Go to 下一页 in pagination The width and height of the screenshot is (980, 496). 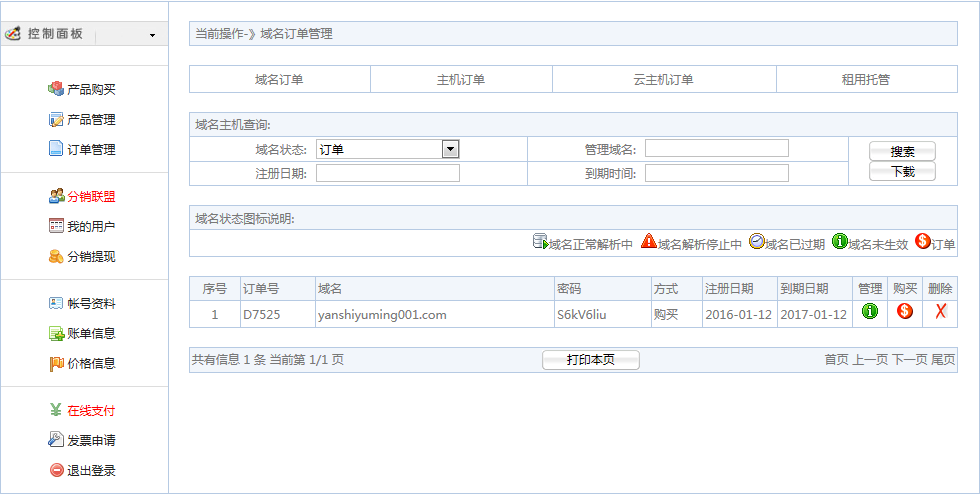(909, 360)
